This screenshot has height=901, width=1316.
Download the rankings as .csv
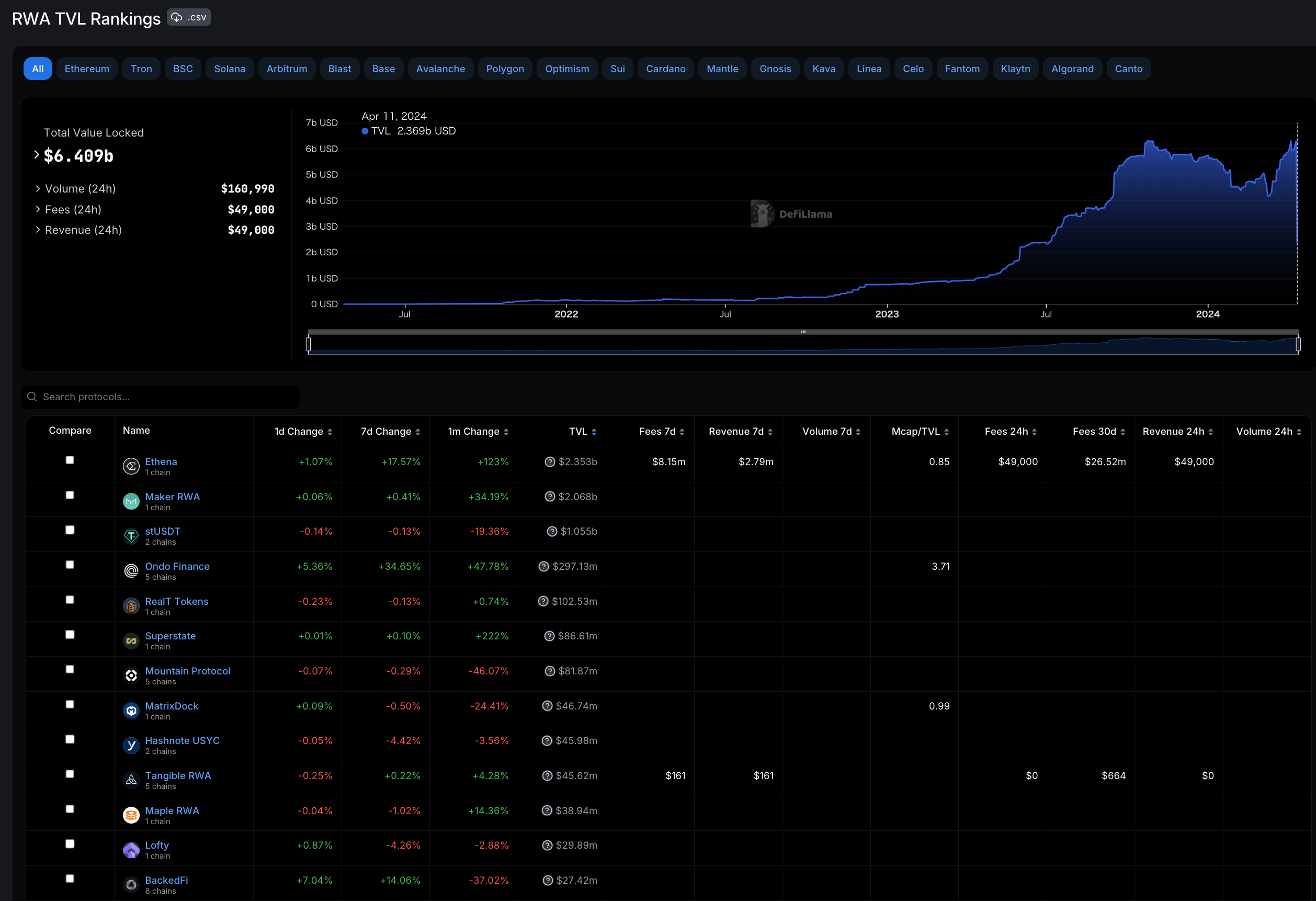pos(189,17)
